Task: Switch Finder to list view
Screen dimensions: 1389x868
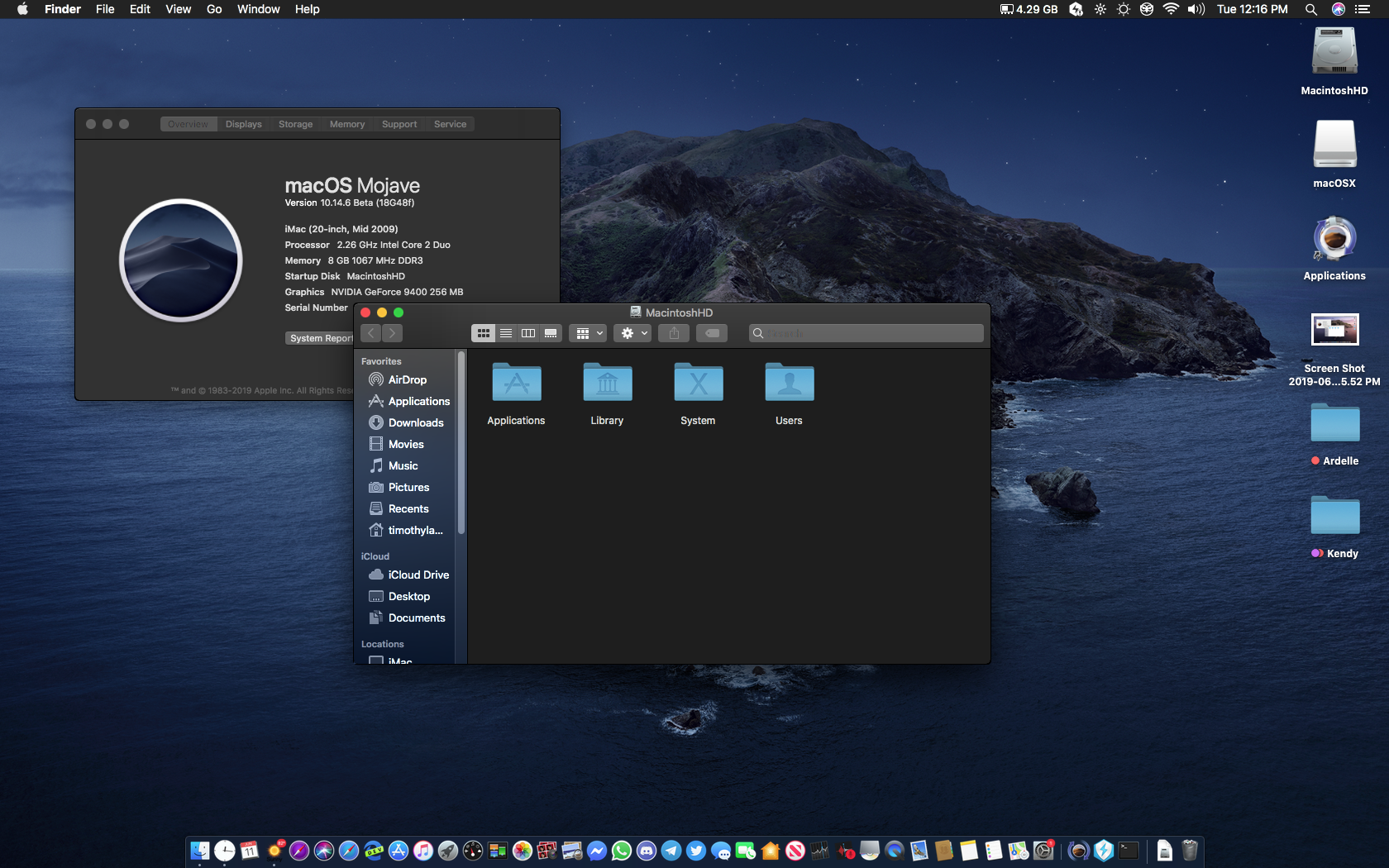Action: click(506, 333)
